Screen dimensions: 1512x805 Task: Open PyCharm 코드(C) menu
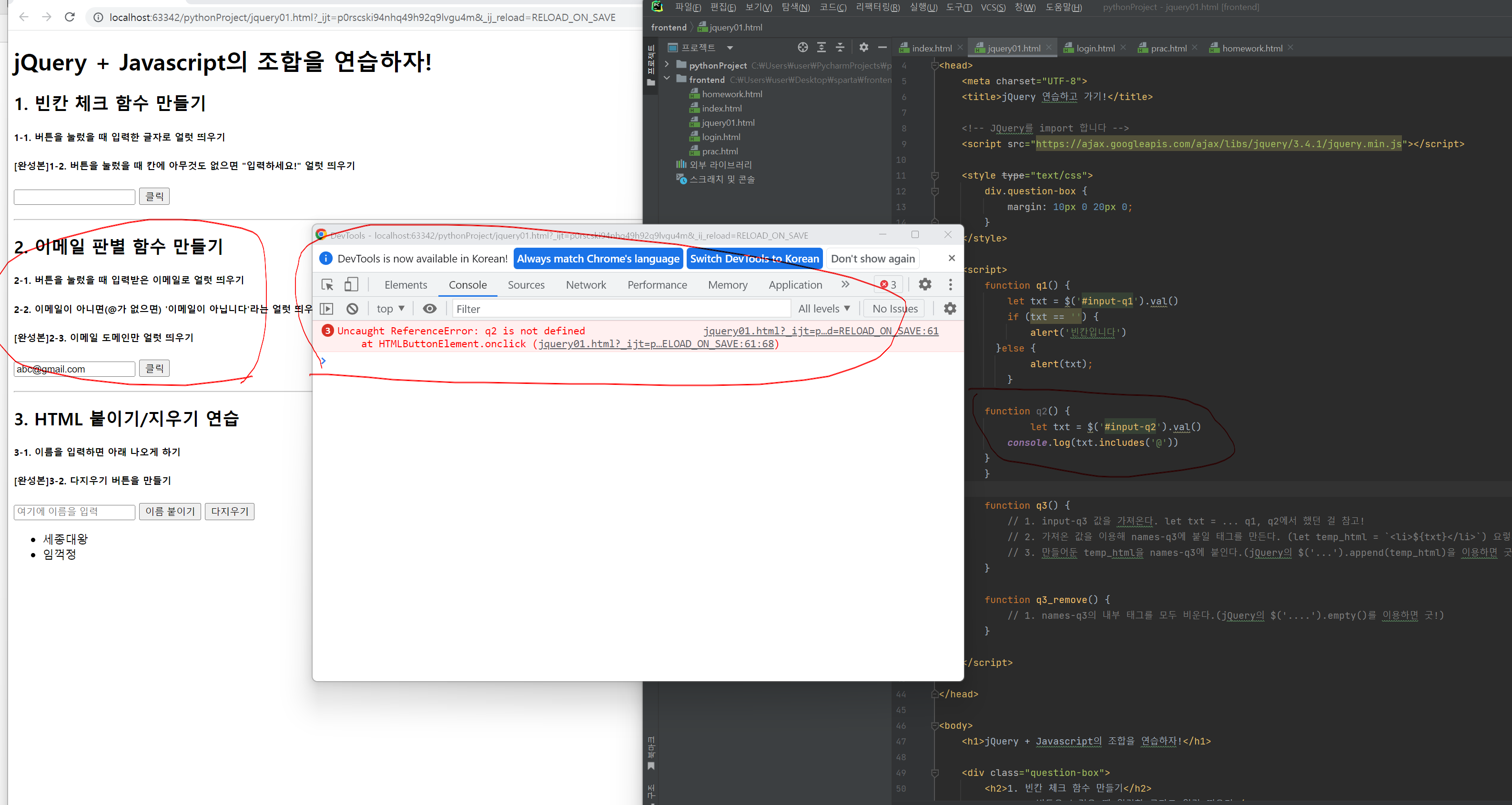[x=833, y=7]
